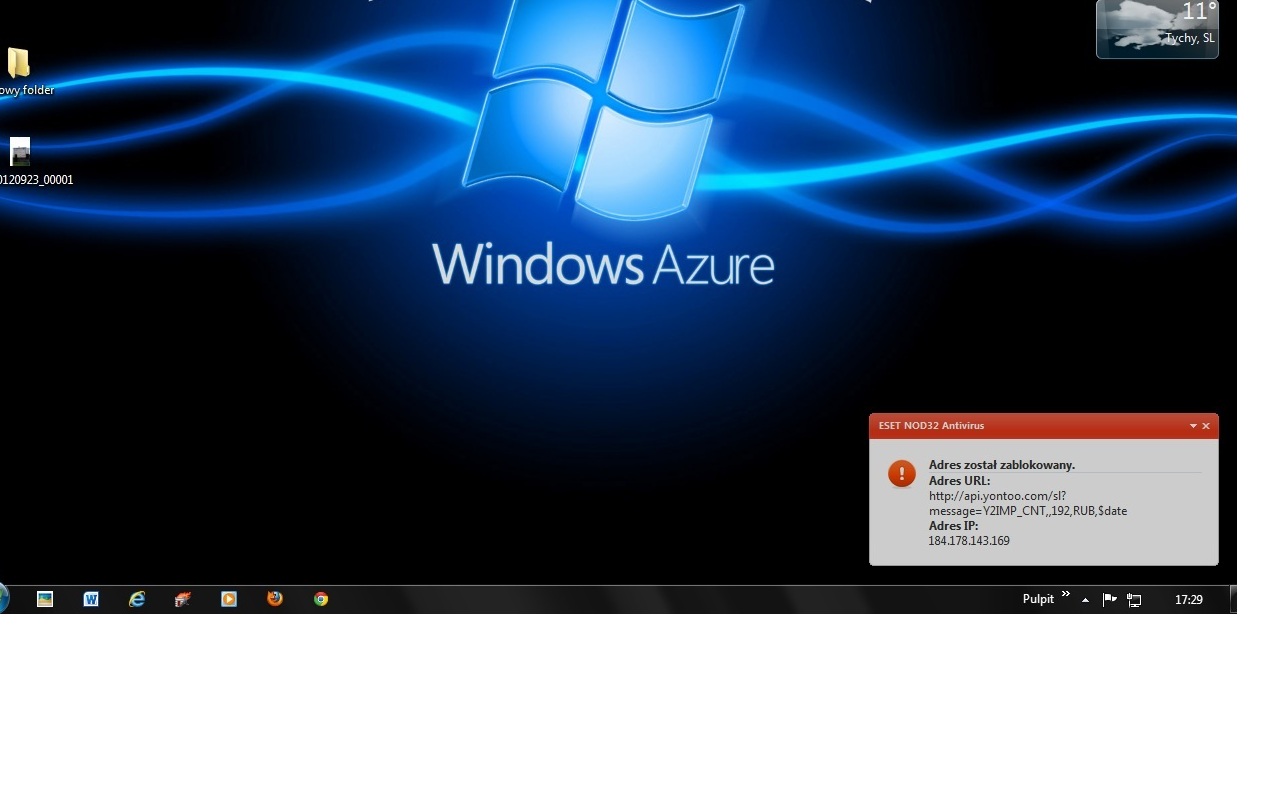The width and height of the screenshot is (1274, 808).
Task: Open the weather gadget for Tychy
Action: pyautogui.click(x=1157, y=29)
